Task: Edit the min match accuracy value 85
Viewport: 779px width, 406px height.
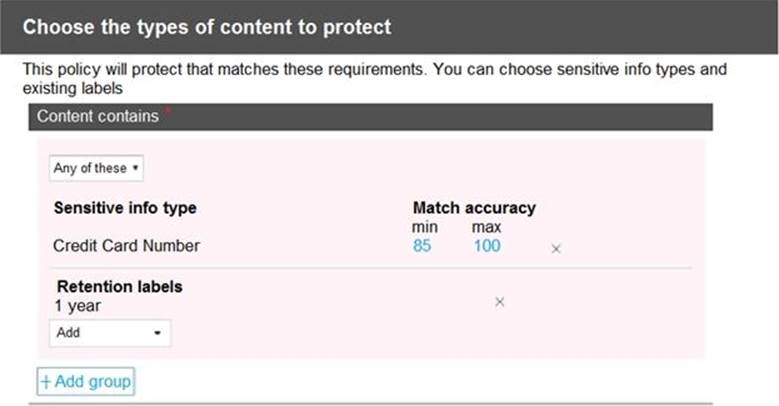Action: (x=422, y=246)
